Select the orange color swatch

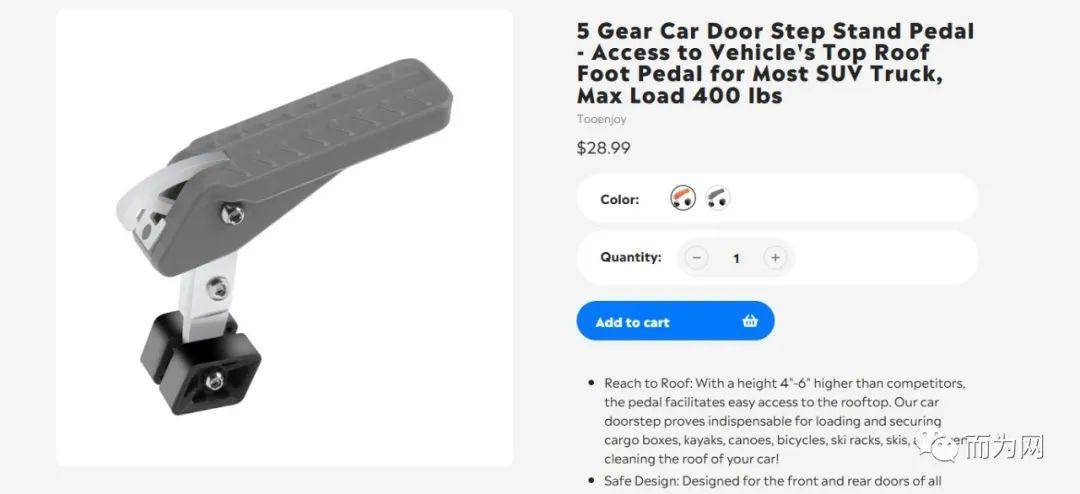point(683,198)
